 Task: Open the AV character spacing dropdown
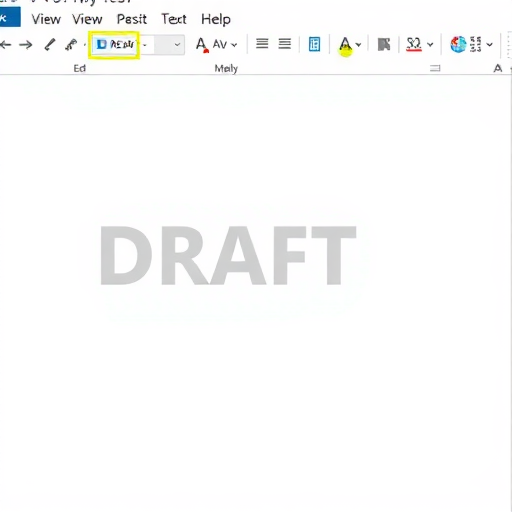225,44
